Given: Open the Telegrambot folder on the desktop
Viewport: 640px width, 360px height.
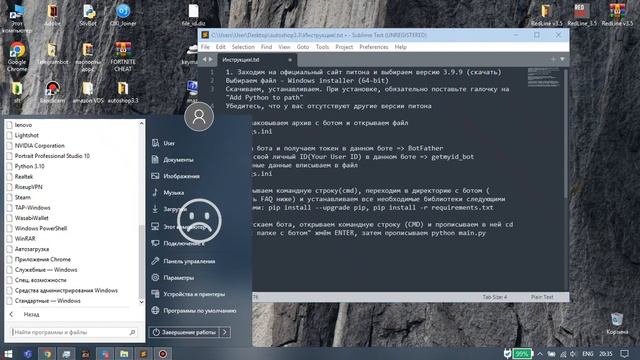Looking at the screenshot, I should tap(52, 54).
